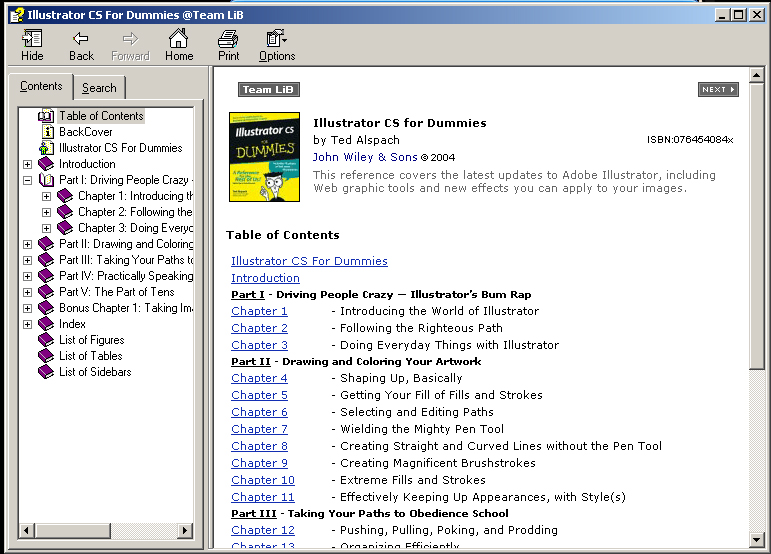The image size is (771, 554).
Task: Click the tree pane scroll left arrow
Action: pyautogui.click(x=26, y=530)
